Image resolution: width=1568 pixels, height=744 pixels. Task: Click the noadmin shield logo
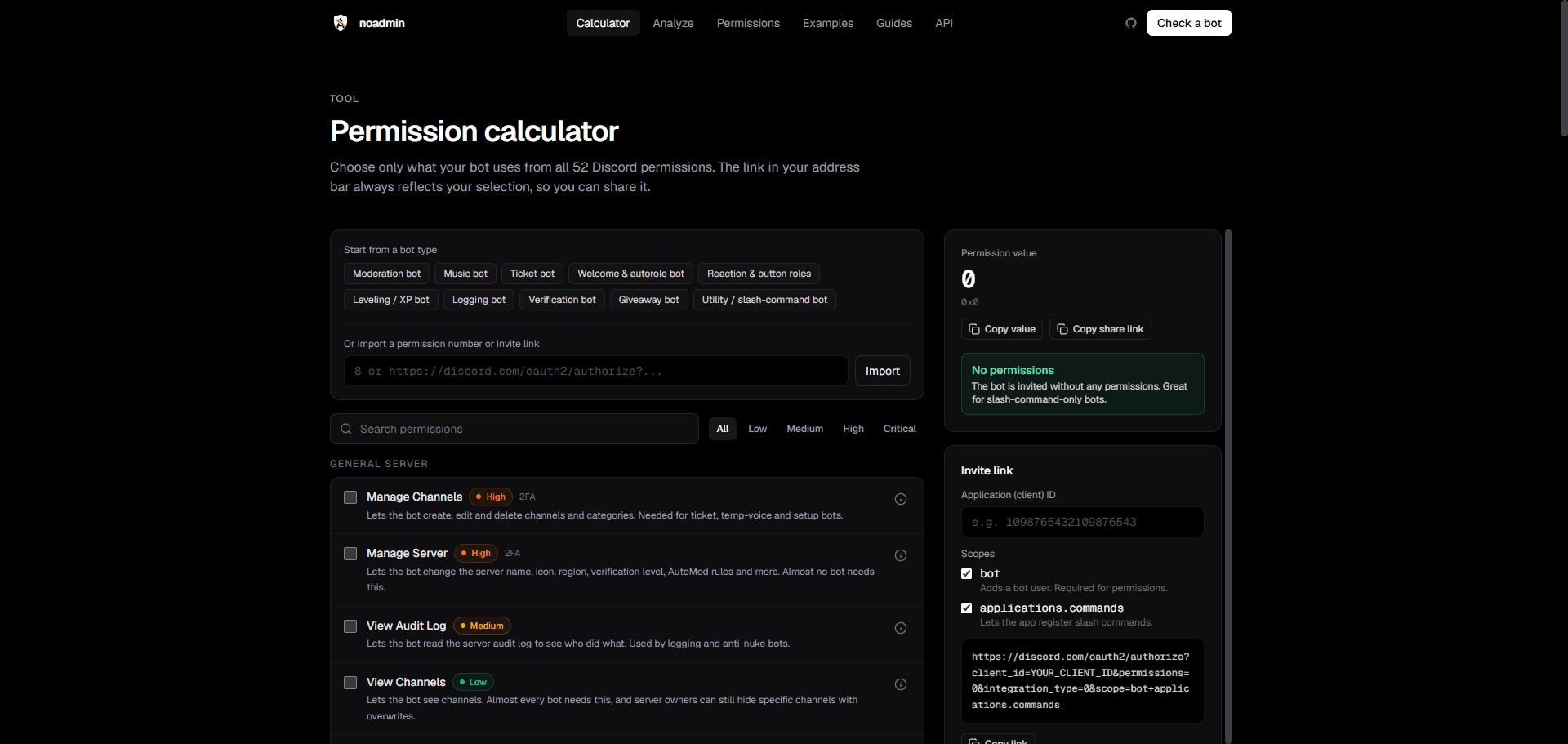pos(341,23)
